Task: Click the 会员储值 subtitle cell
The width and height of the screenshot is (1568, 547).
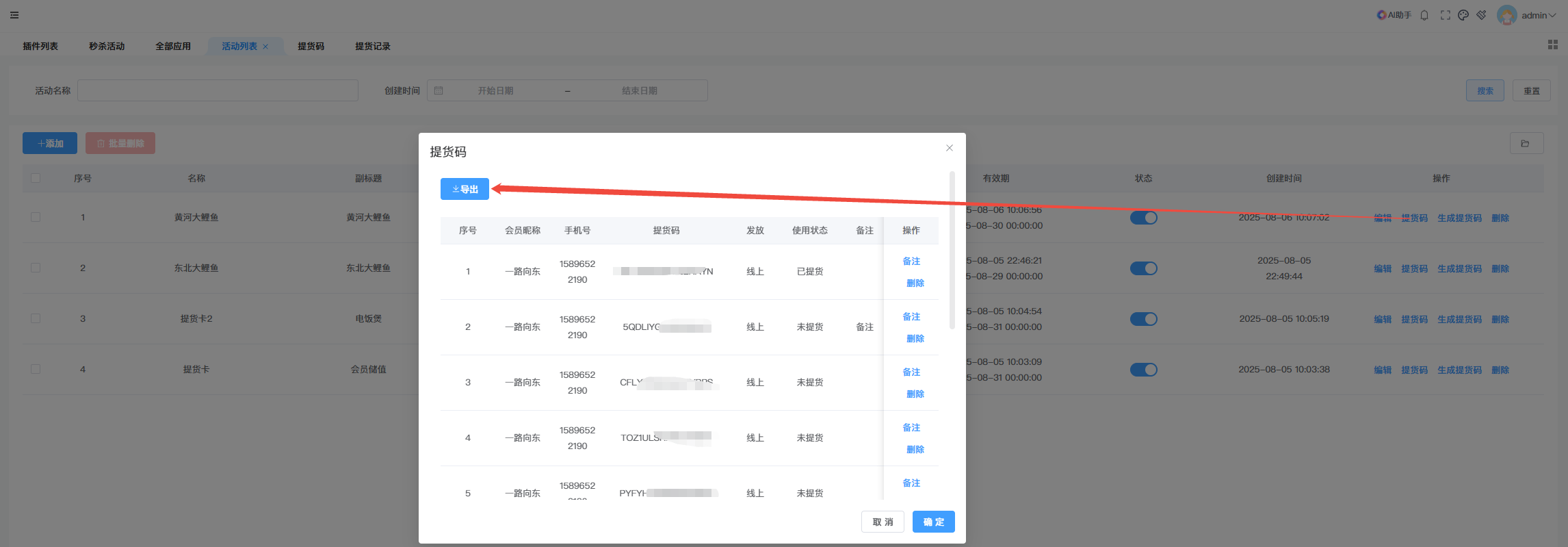Action: click(368, 369)
